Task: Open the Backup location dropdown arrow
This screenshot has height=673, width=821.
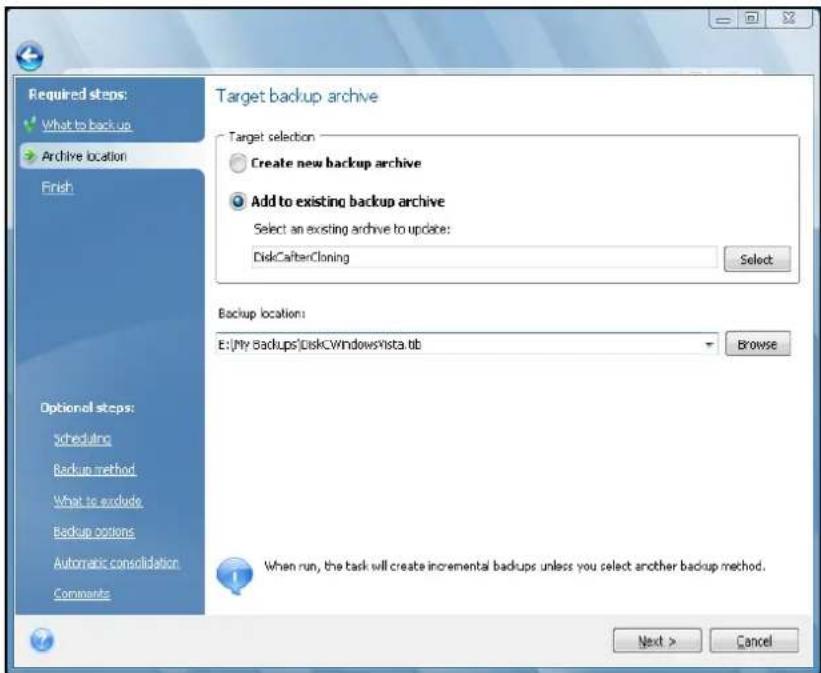Action: tap(709, 345)
